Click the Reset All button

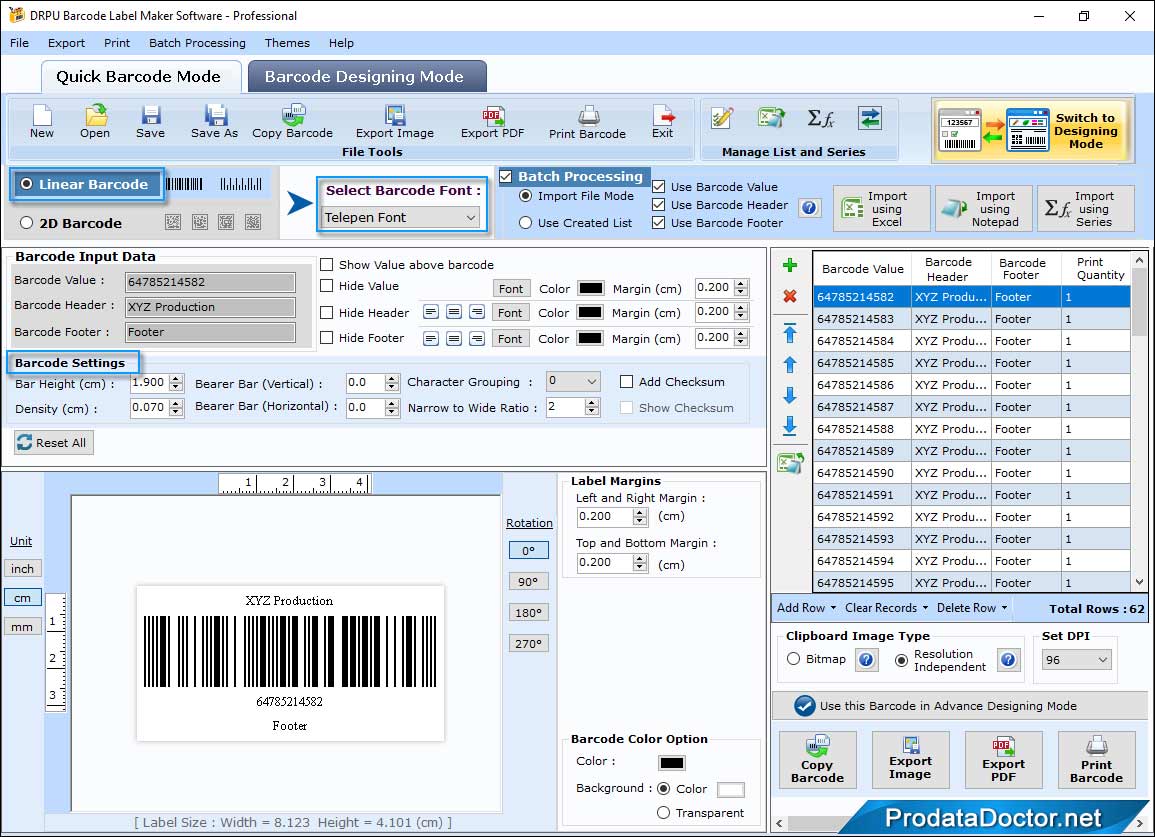coord(54,443)
